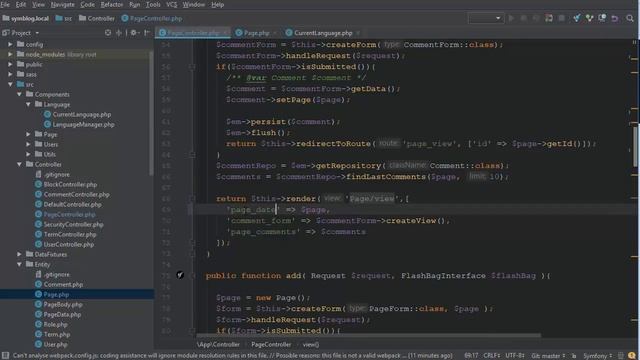Click the Run (play) toolbar icon
Screen dimensions: 640x360
[x=511, y=18]
